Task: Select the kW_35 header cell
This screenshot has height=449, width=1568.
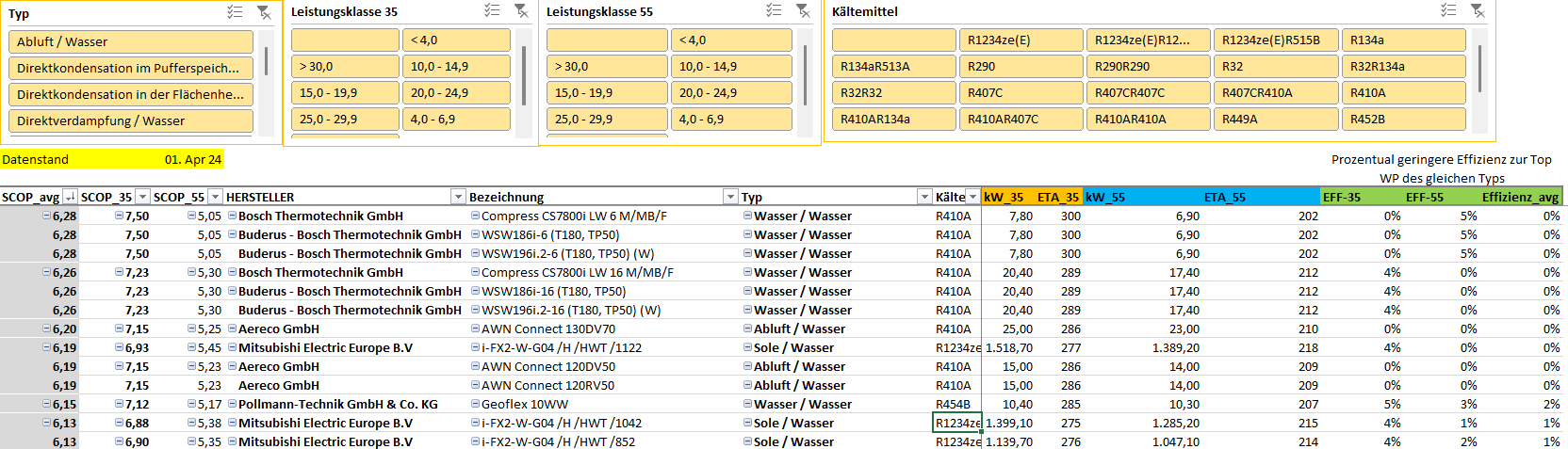Action: pyautogui.click(x=1007, y=197)
